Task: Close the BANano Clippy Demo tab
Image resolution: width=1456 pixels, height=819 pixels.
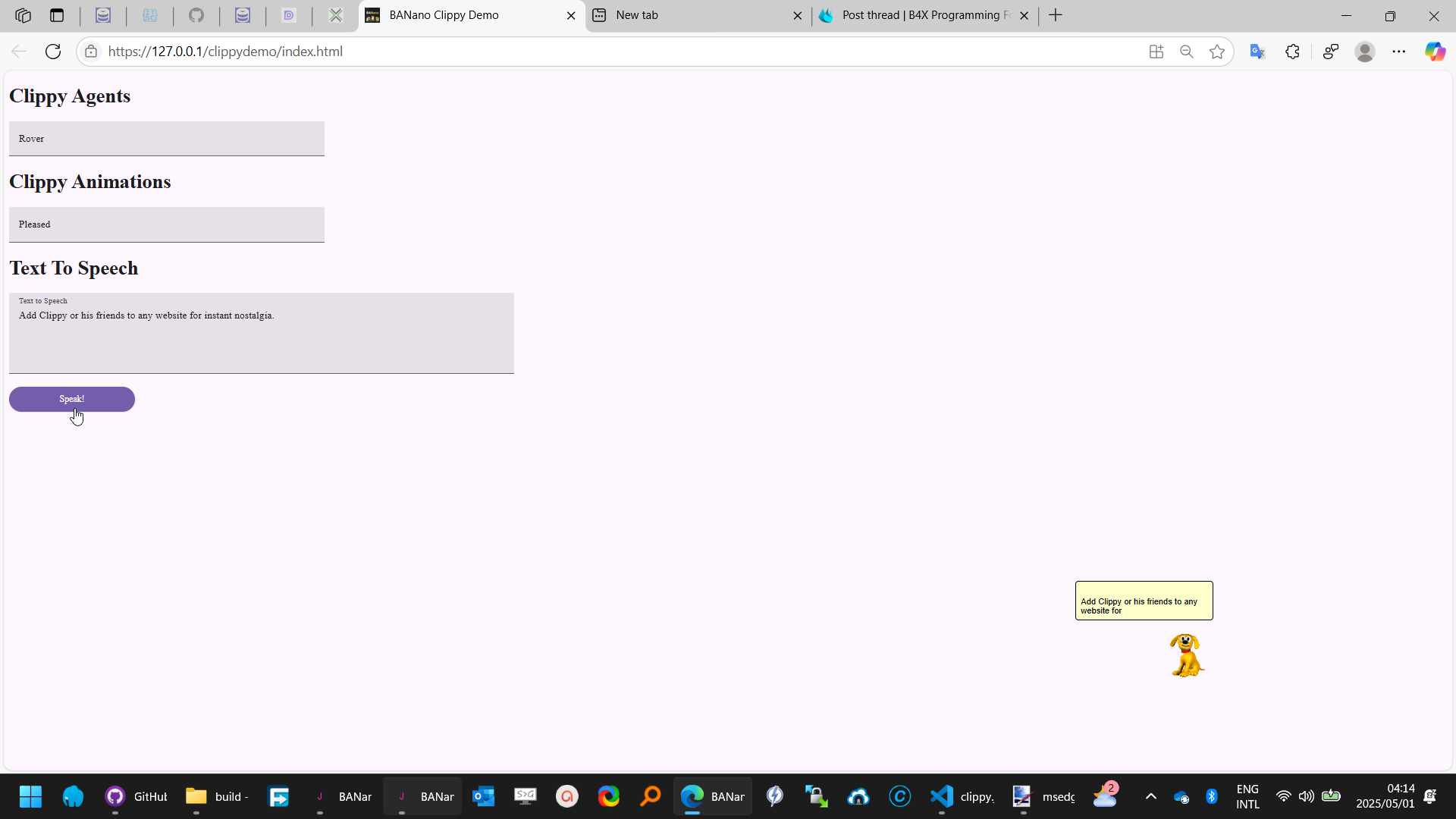Action: tap(571, 15)
